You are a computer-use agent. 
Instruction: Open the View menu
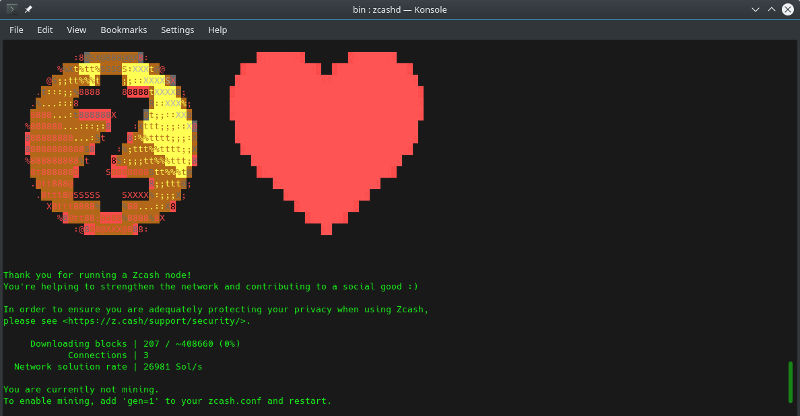76,30
